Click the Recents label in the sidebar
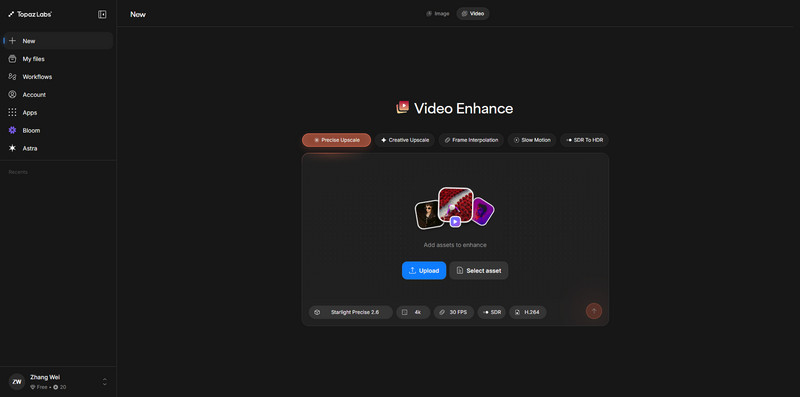The height and width of the screenshot is (397, 800). coord(18,172)
